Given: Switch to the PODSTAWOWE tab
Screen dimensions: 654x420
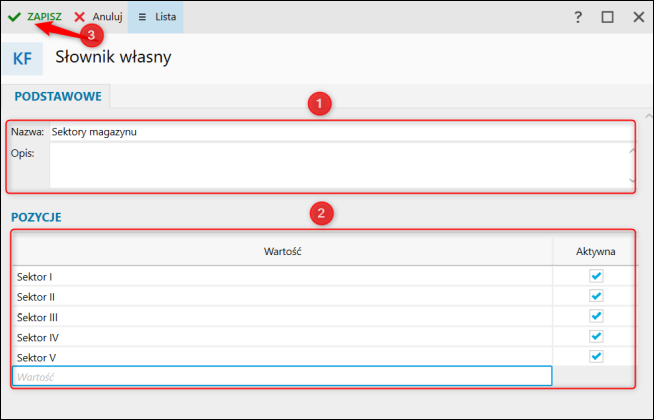Looking at the screenshot, I should (x=58, y=96).
